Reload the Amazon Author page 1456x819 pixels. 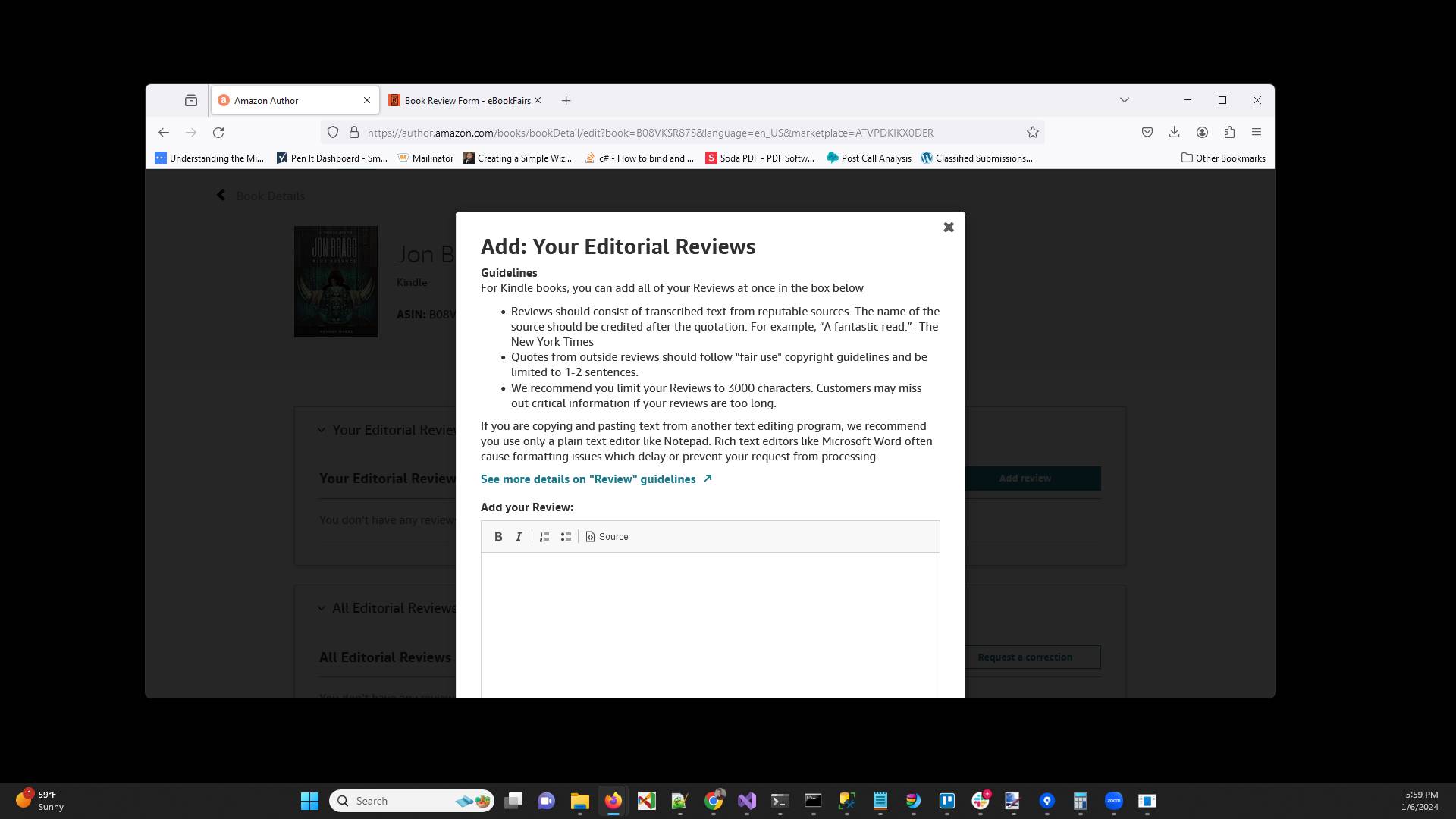[219, 132]
